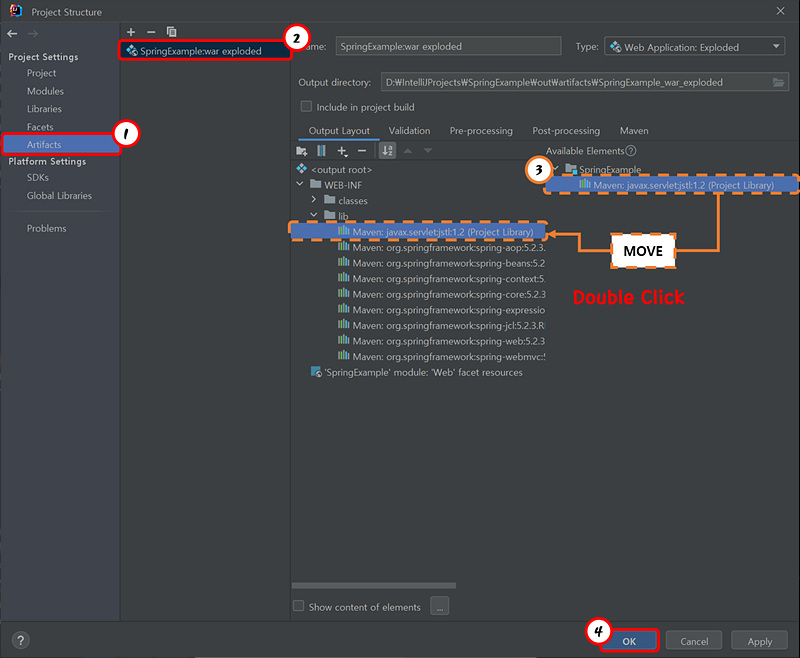Open the Type dropdown
The width and height of the screenshot is (800, 658).
coord(694,47)
